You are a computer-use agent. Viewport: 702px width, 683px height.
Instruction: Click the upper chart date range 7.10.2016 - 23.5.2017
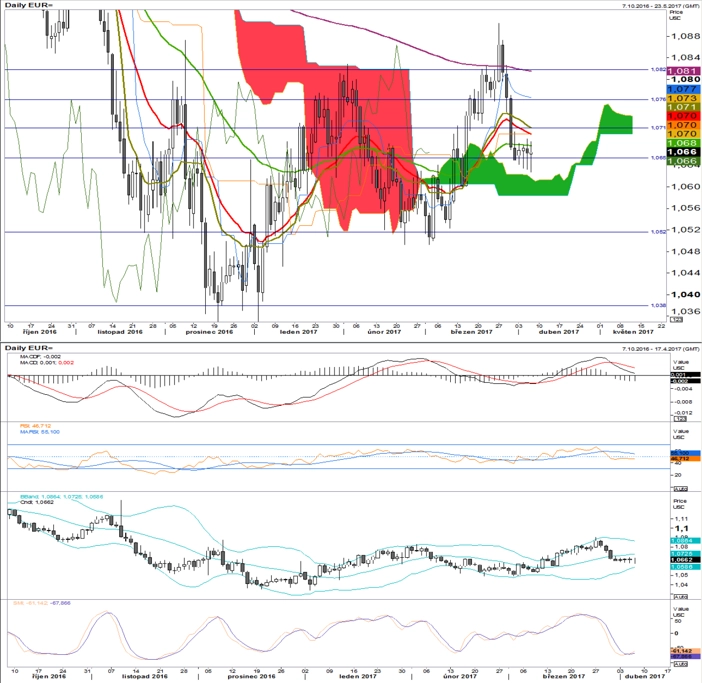(x=661, y=6)
